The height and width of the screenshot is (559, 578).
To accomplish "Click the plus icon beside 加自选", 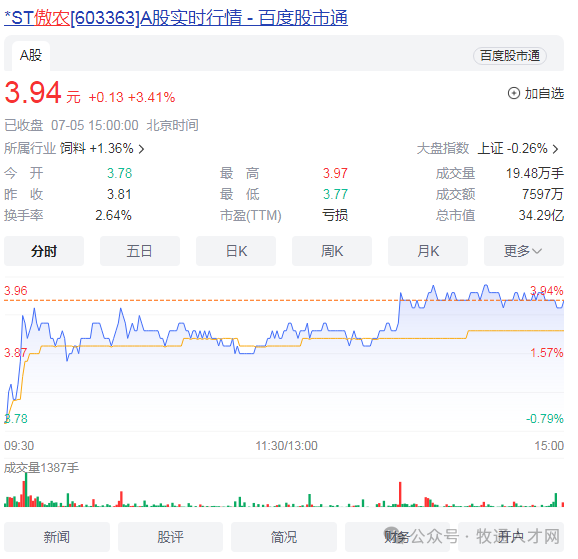I will click(x=514, y=93).
